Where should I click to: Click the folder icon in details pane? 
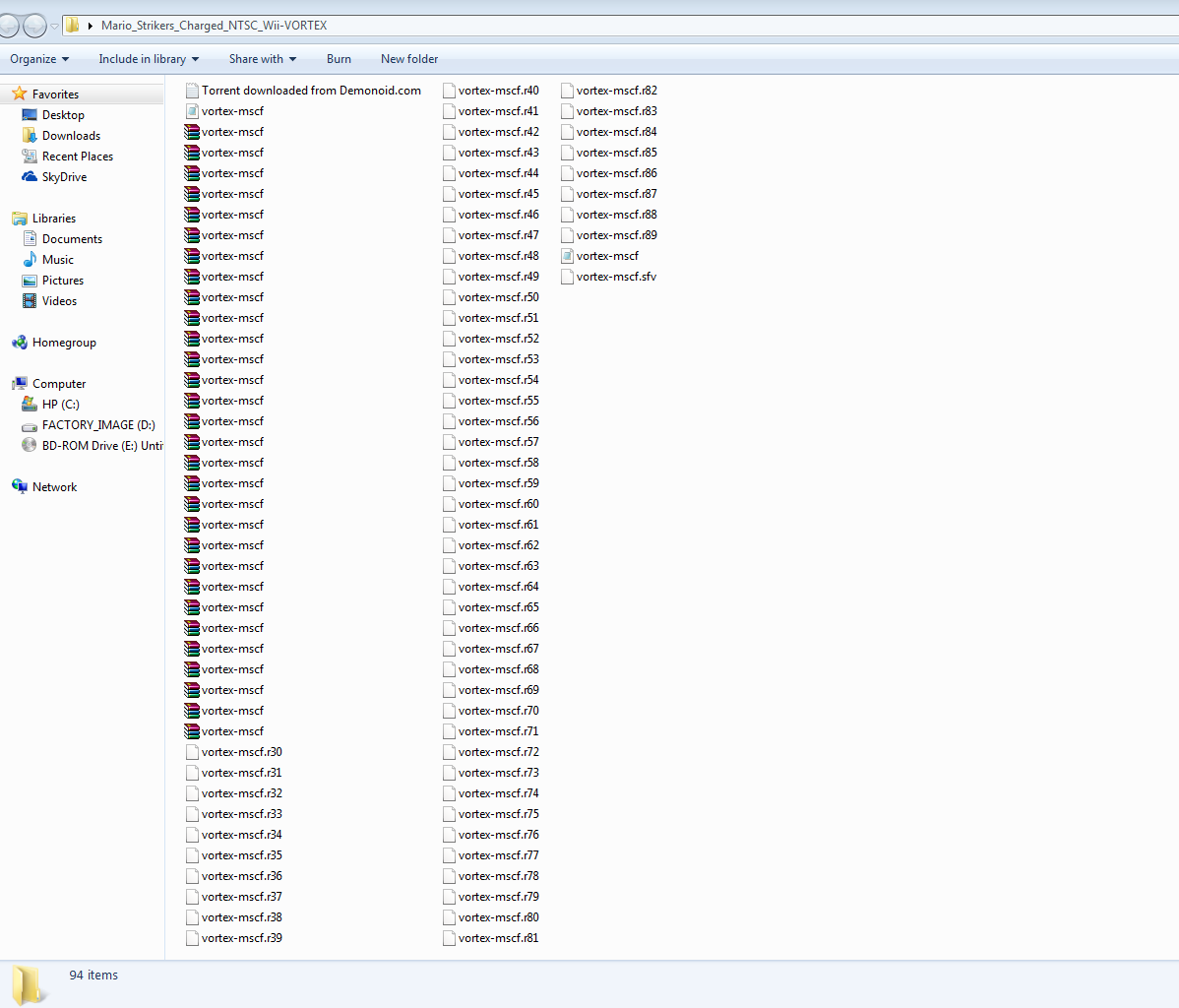click(x=29, y=984)
